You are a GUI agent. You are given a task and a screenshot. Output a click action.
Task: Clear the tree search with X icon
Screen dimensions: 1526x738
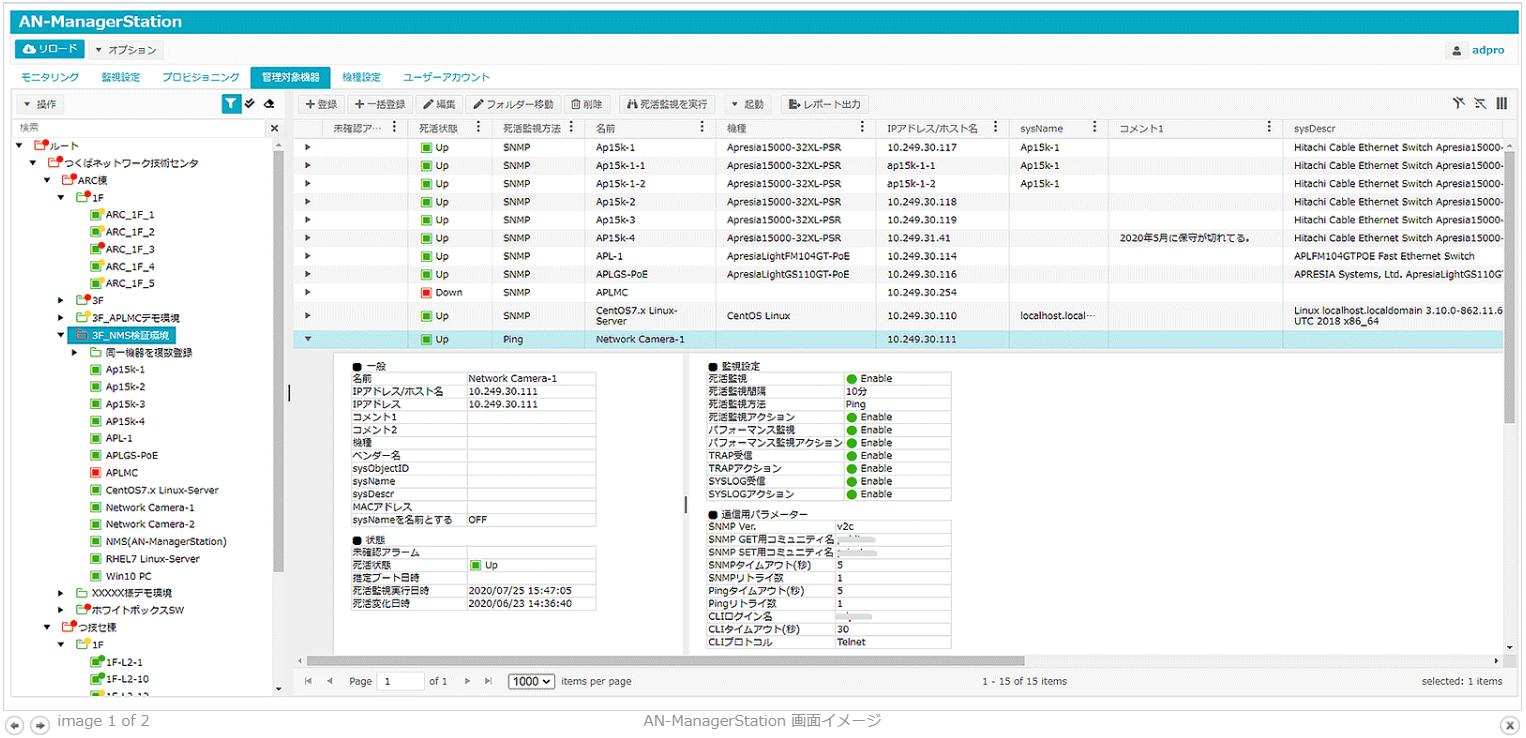pyautogui.click(x=275, y=128)
